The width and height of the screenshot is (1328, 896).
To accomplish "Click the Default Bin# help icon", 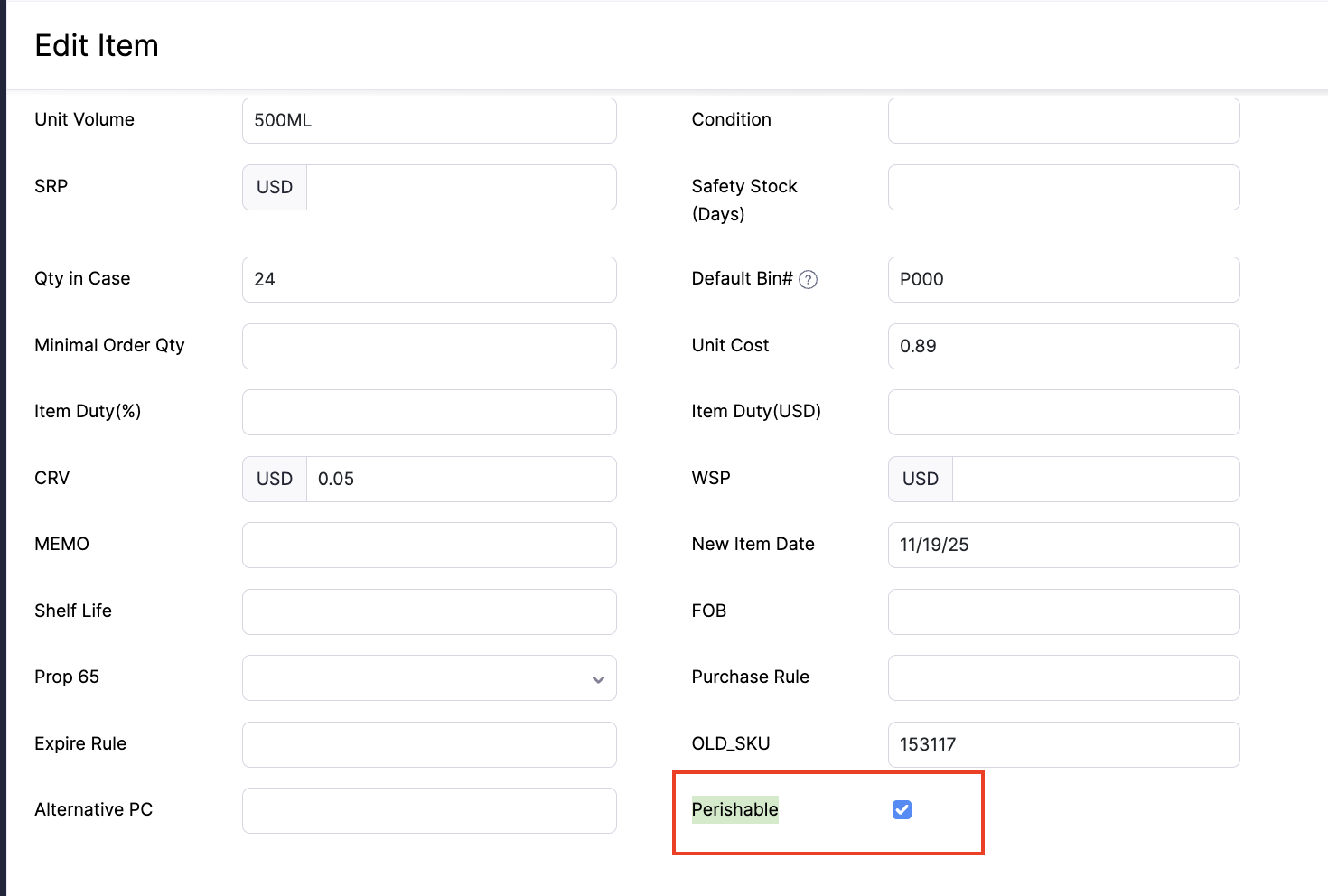I will pos(809,280).
